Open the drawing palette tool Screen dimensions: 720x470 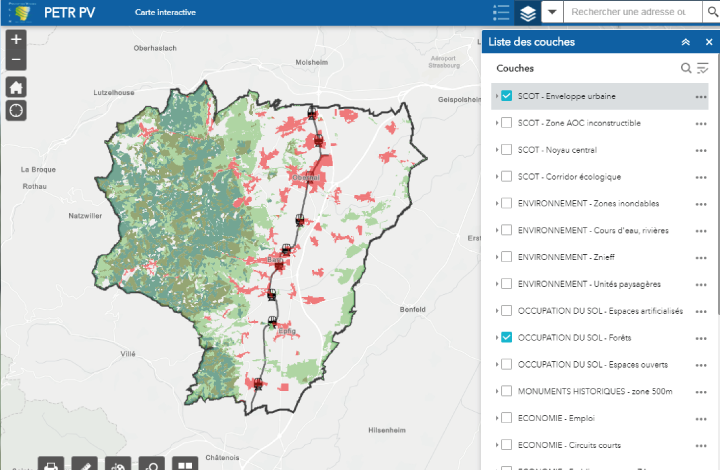tap(118, 464)
